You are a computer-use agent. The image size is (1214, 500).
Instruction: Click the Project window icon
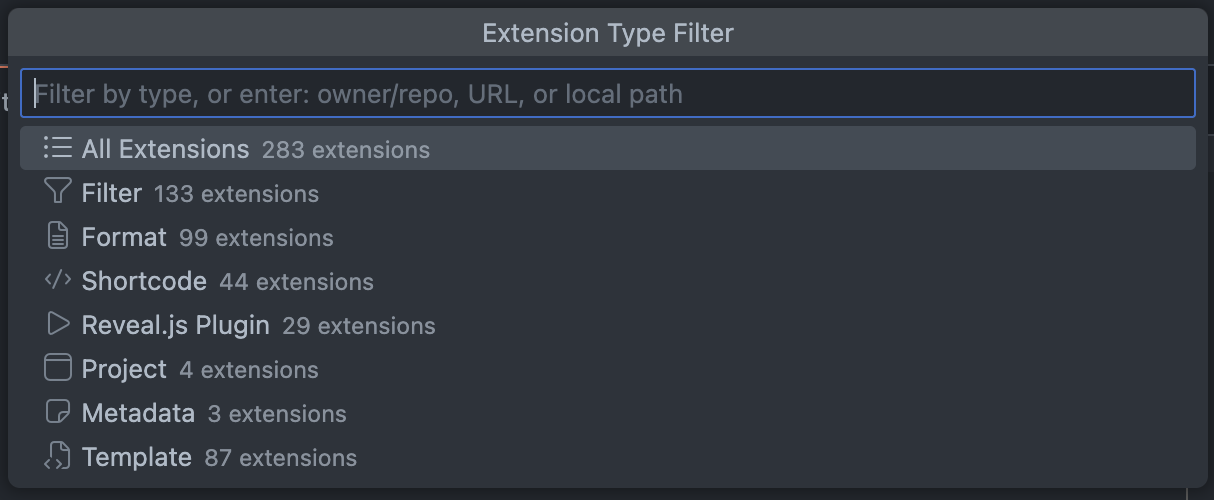58,368
